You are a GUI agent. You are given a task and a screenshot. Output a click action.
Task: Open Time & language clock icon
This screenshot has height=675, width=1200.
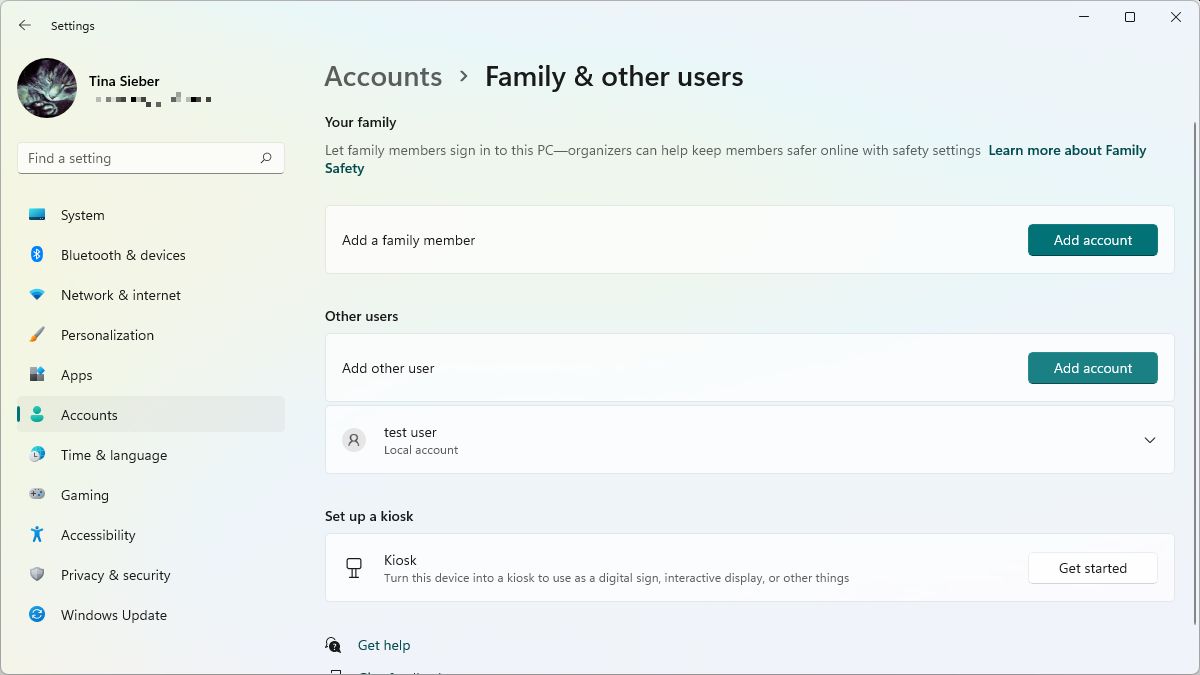37,455
